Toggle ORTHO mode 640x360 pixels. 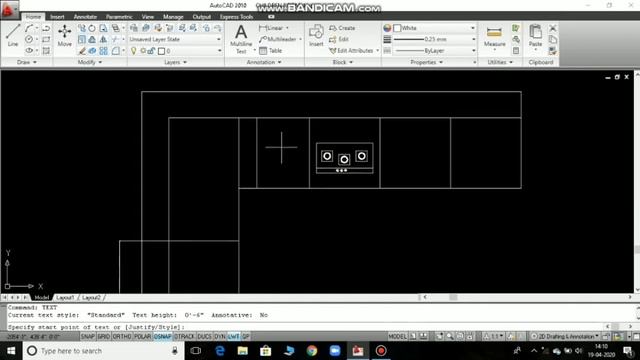point(122,336)
